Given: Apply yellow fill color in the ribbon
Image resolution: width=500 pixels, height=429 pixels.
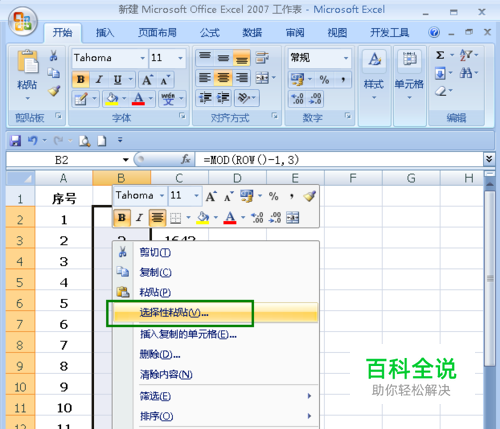Looking at the screenshot, I should coord(112,99).
